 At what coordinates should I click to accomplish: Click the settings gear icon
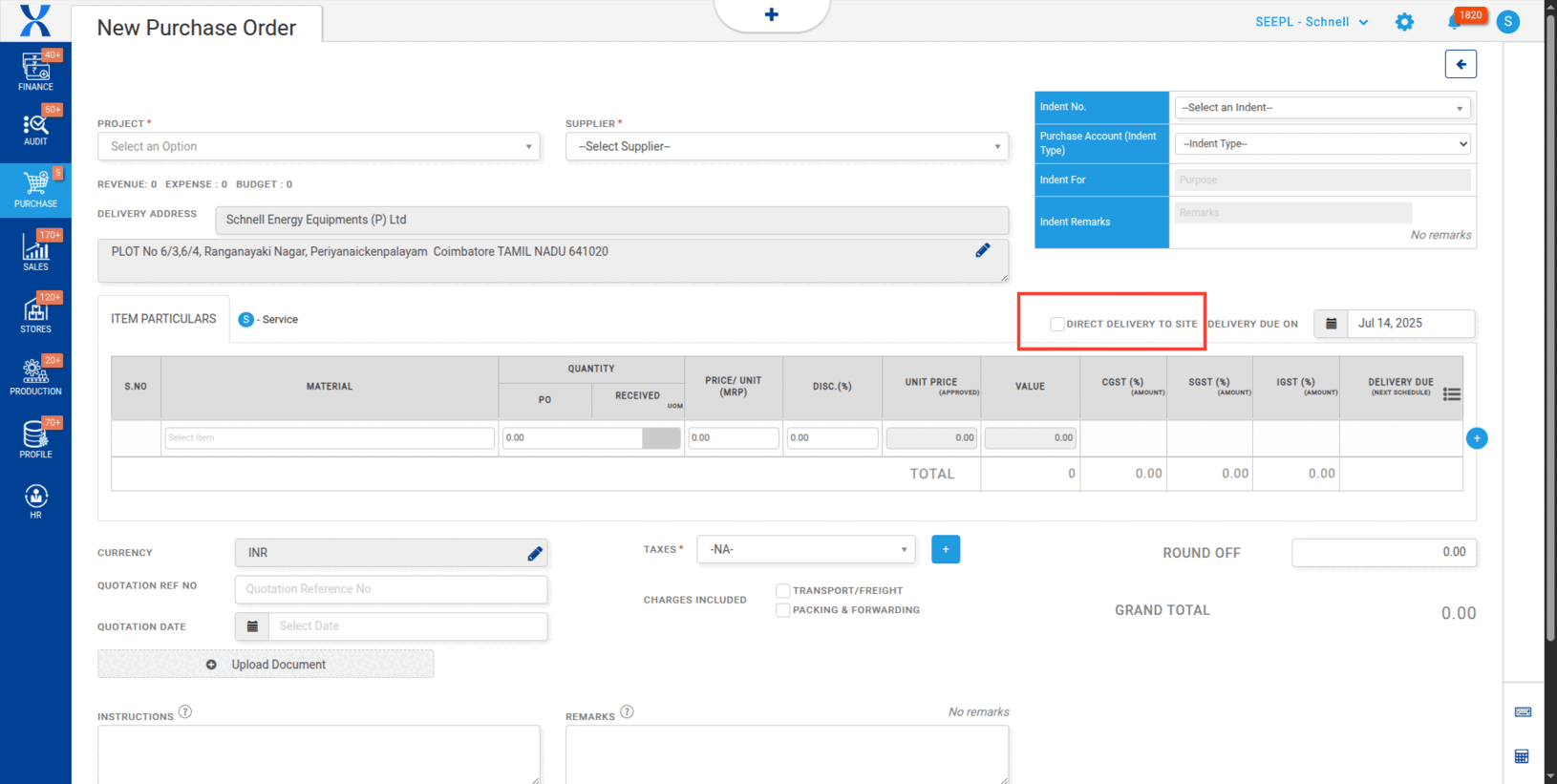1403,22
